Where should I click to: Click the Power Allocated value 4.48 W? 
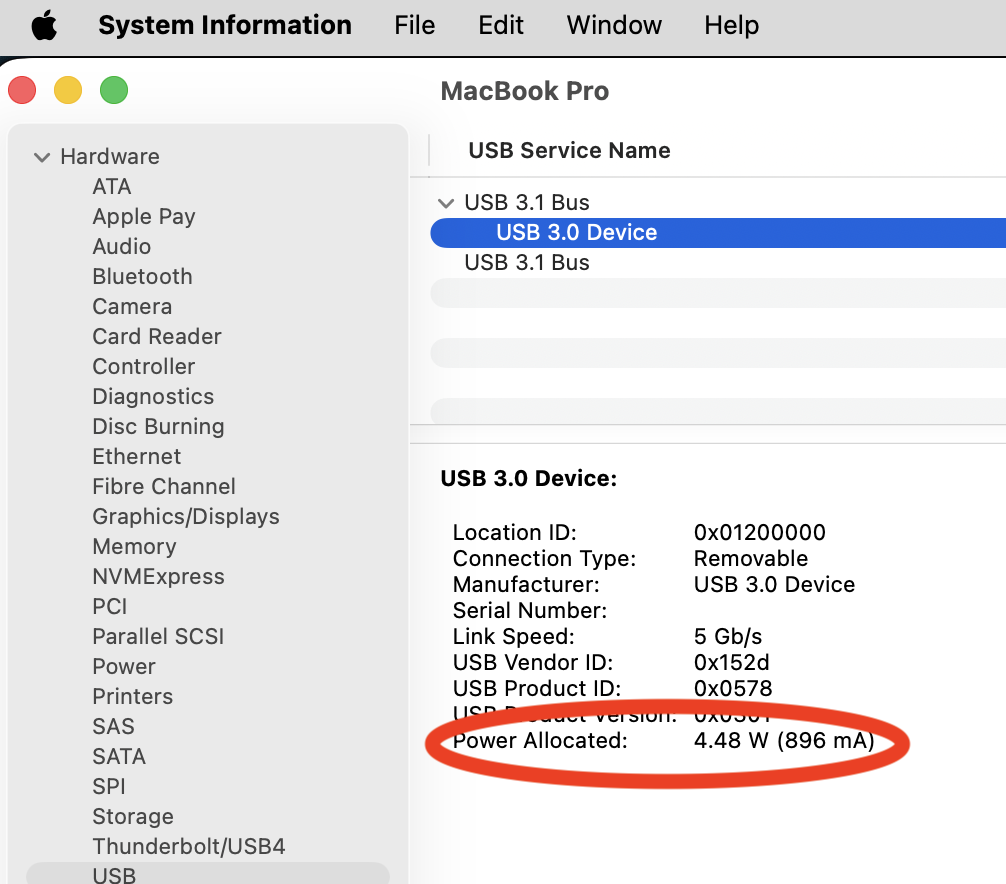coord(784,740)
